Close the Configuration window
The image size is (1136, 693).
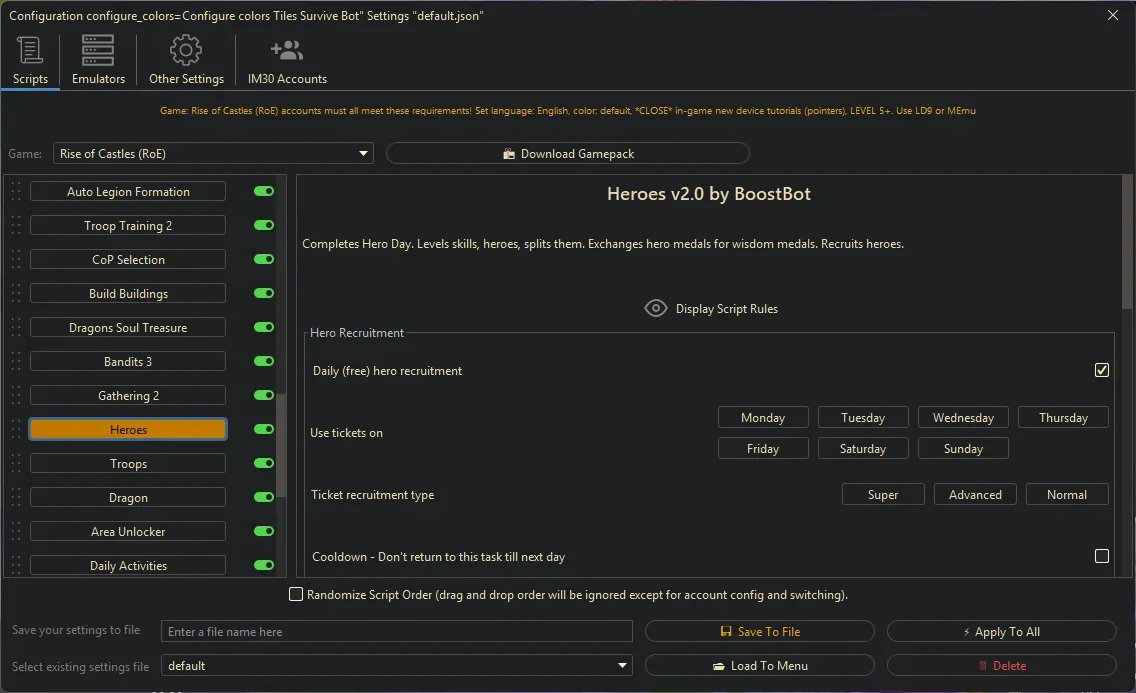(x=1113, y=15)
